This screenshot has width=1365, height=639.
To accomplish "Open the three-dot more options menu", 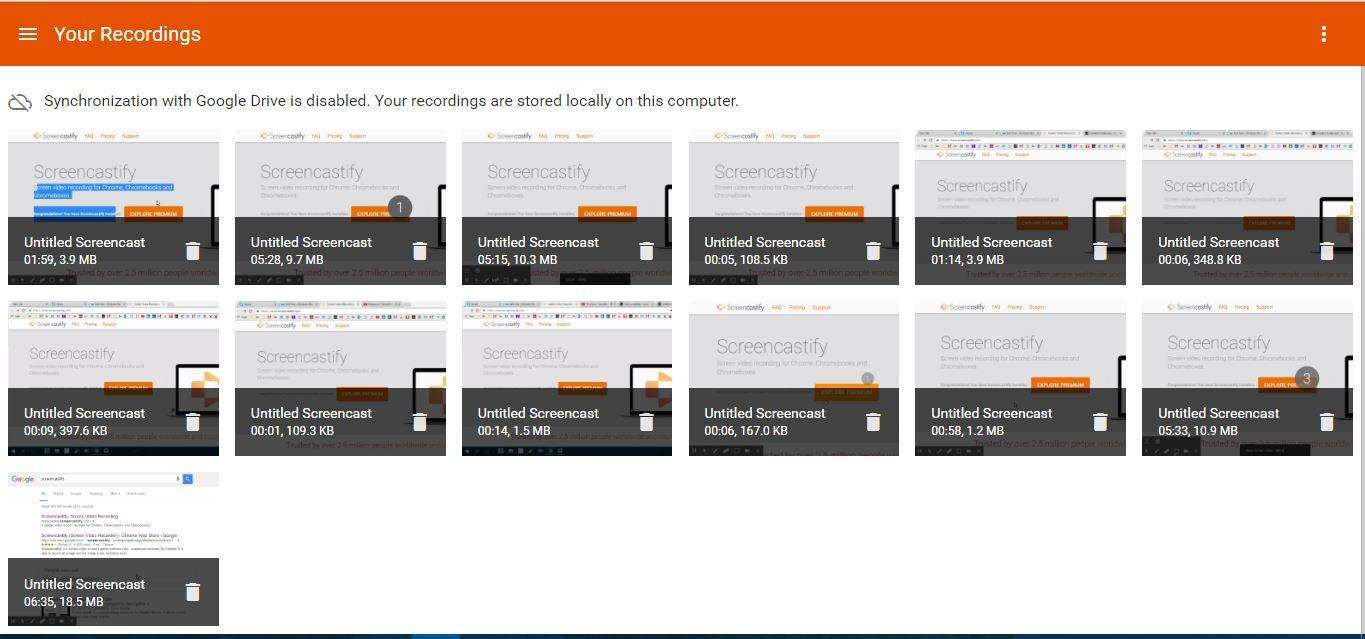I will [x=1323, y=34].
